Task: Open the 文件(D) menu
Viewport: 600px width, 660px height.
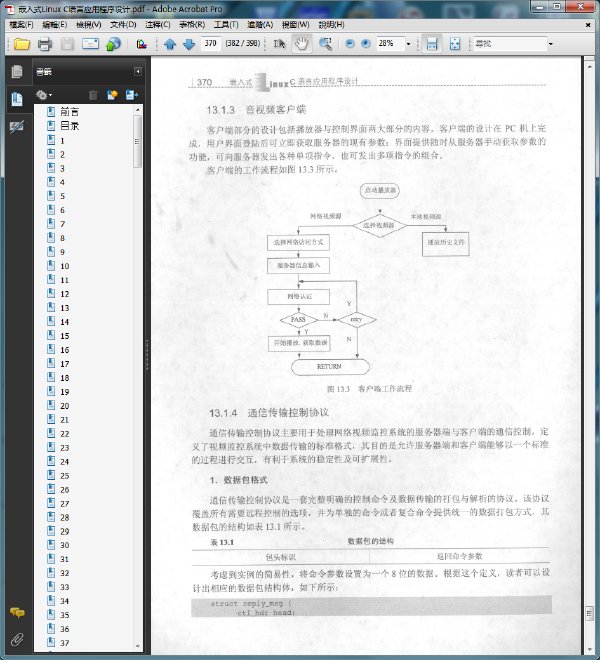Action: (x=123, y=25)
